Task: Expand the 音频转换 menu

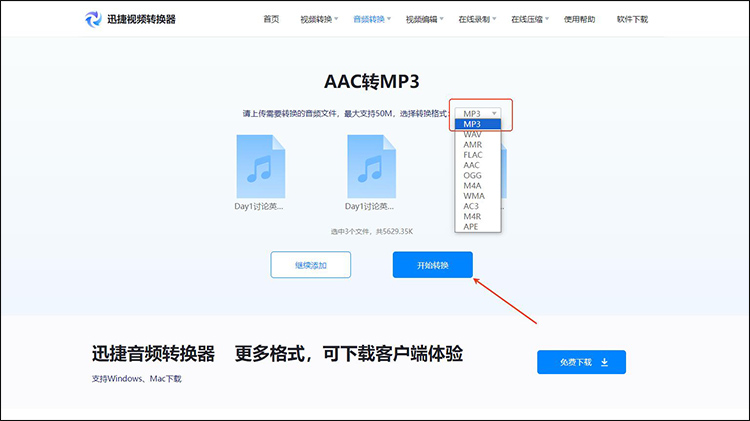Action: [372, 19]
